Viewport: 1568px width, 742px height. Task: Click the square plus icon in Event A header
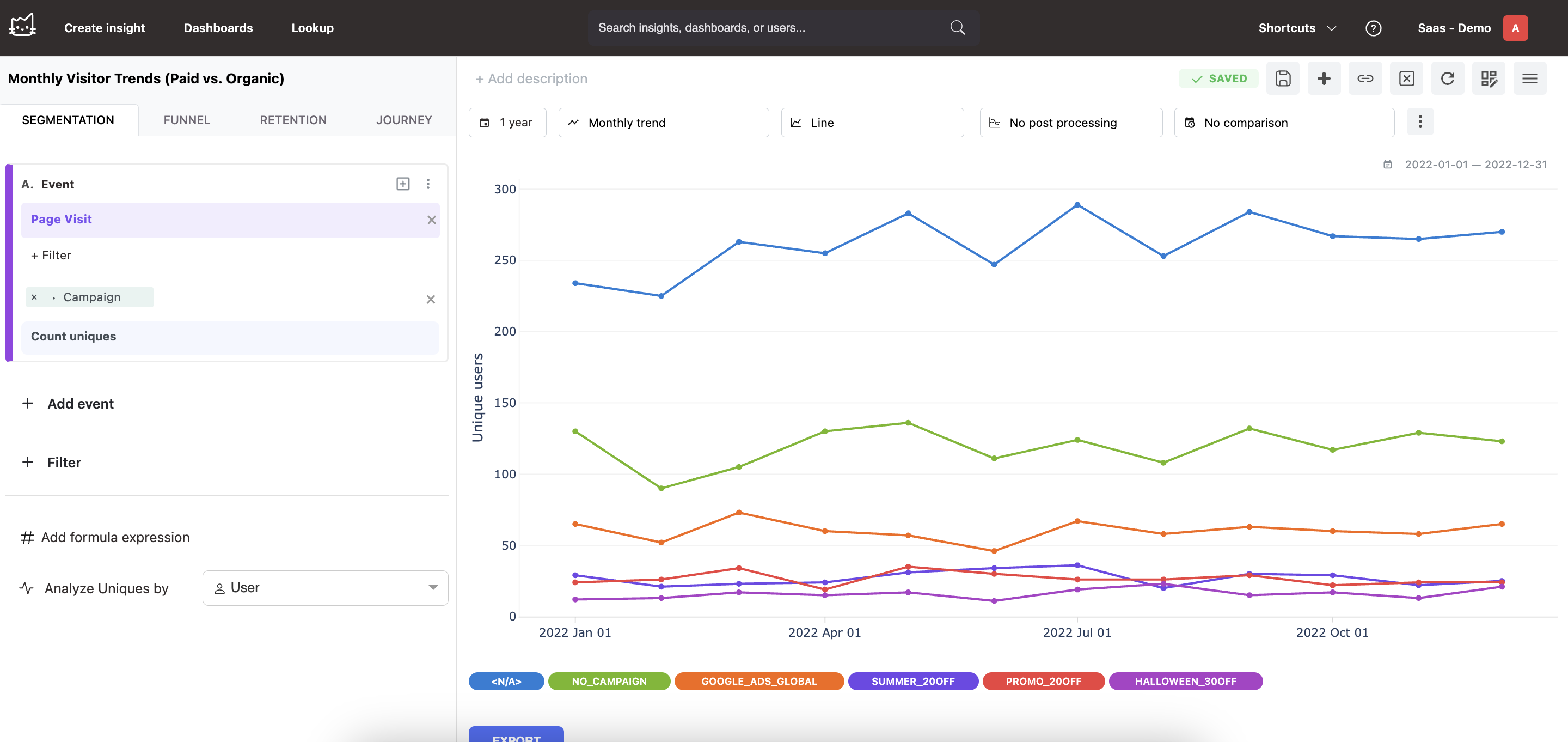click(403, 184)
